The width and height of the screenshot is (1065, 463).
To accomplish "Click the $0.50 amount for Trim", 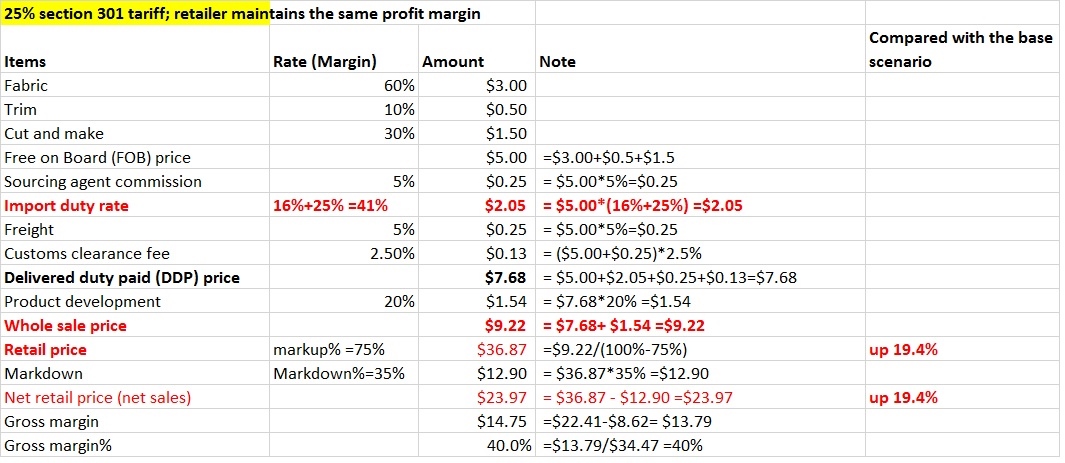I will [506, 110].
